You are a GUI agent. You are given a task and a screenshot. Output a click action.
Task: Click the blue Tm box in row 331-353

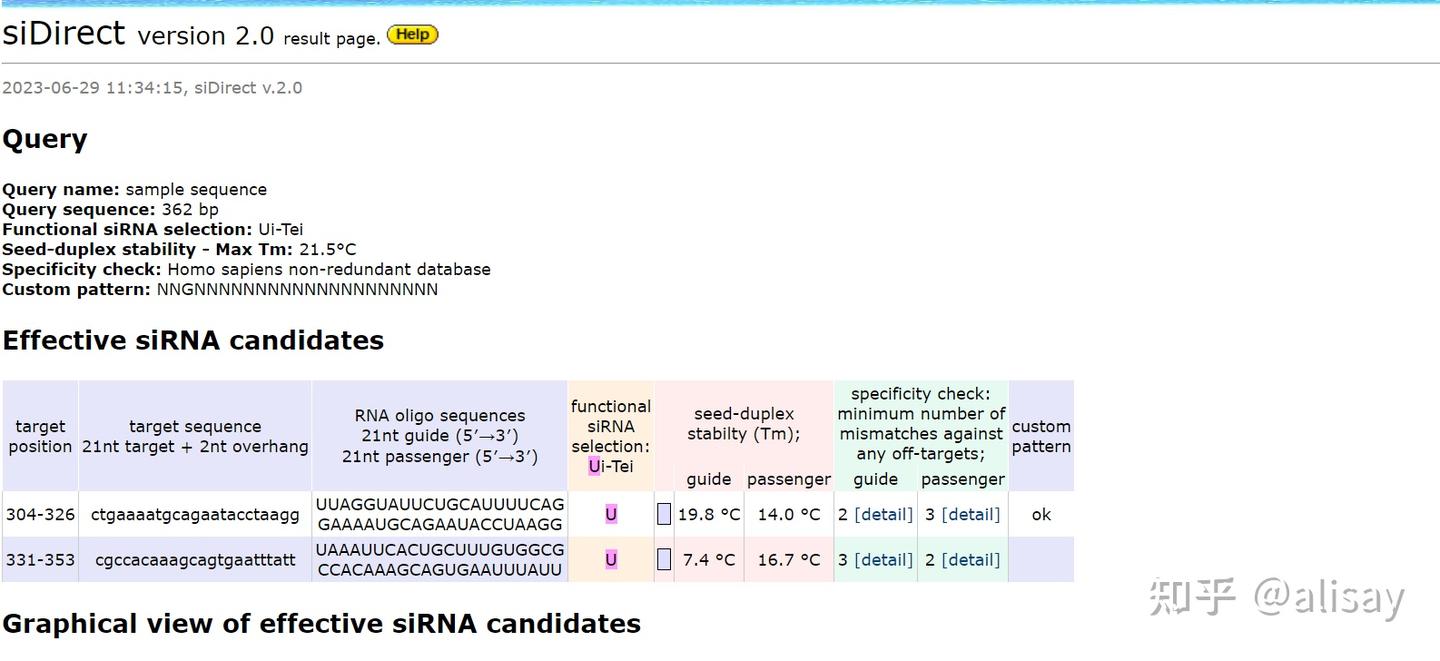[x=664, y=560]
